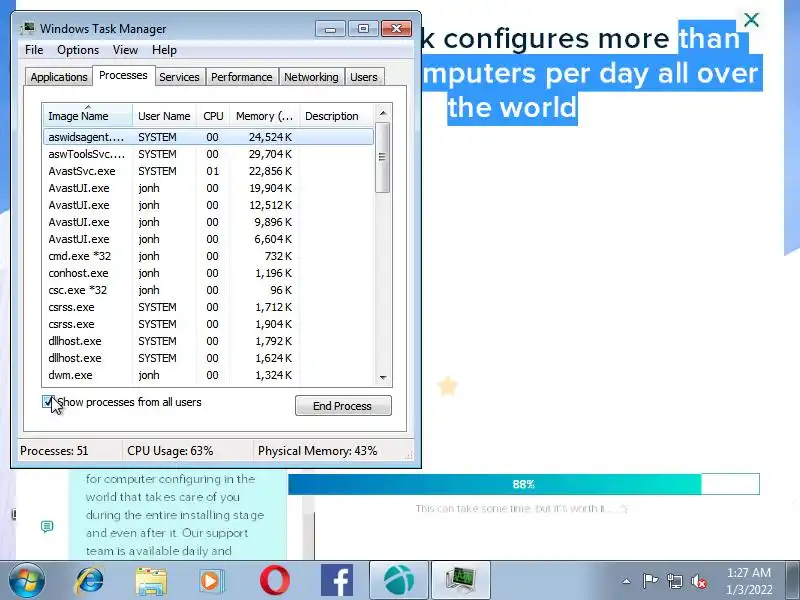
Task: Switch to the Performance tab
Action: [242, 77]
